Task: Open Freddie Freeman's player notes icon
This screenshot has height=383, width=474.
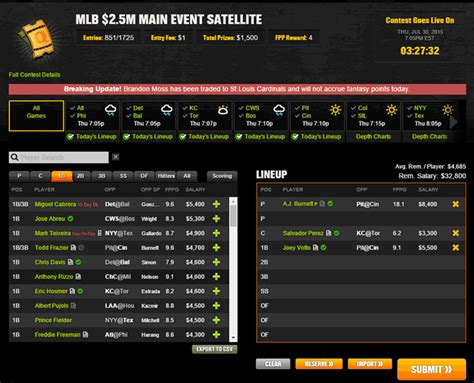Action: pos(85,335)
